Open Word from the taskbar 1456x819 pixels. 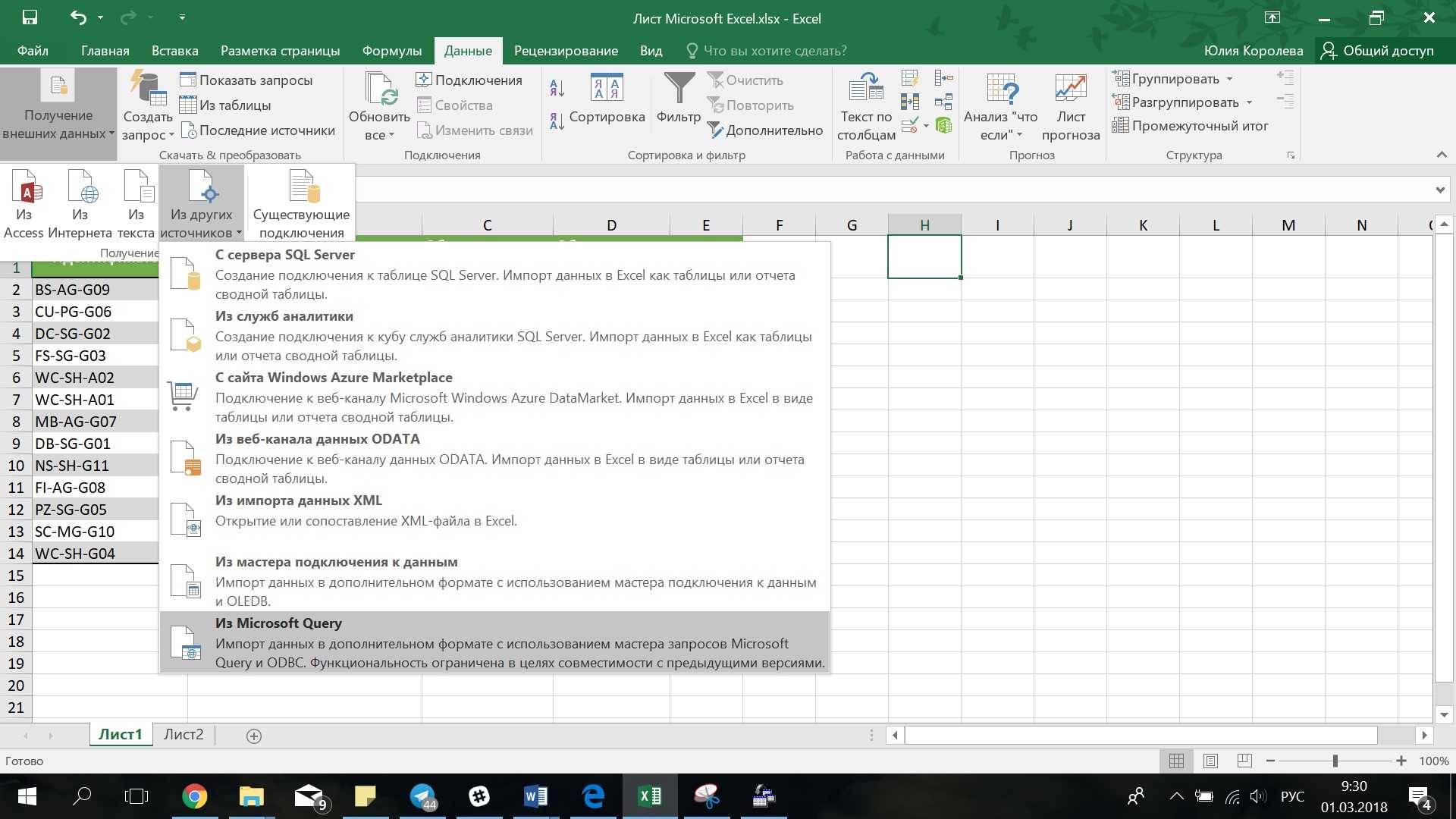(x=535, y=796)
